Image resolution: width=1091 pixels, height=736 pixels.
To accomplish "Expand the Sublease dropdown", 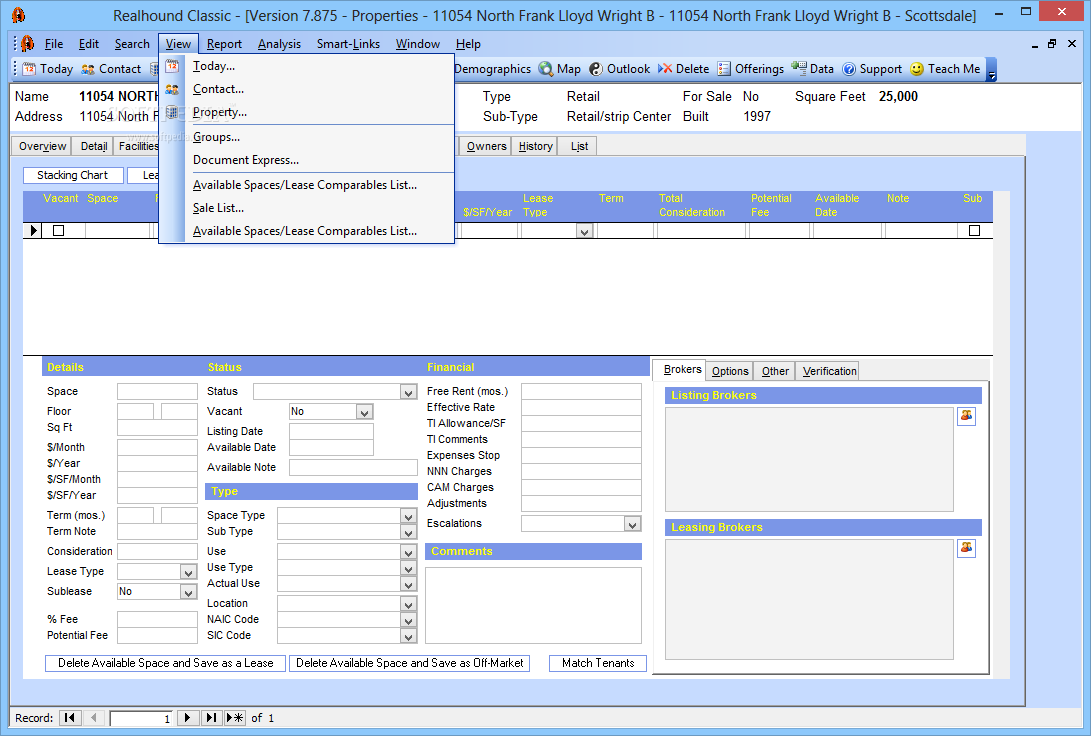I will click(188, 592).
